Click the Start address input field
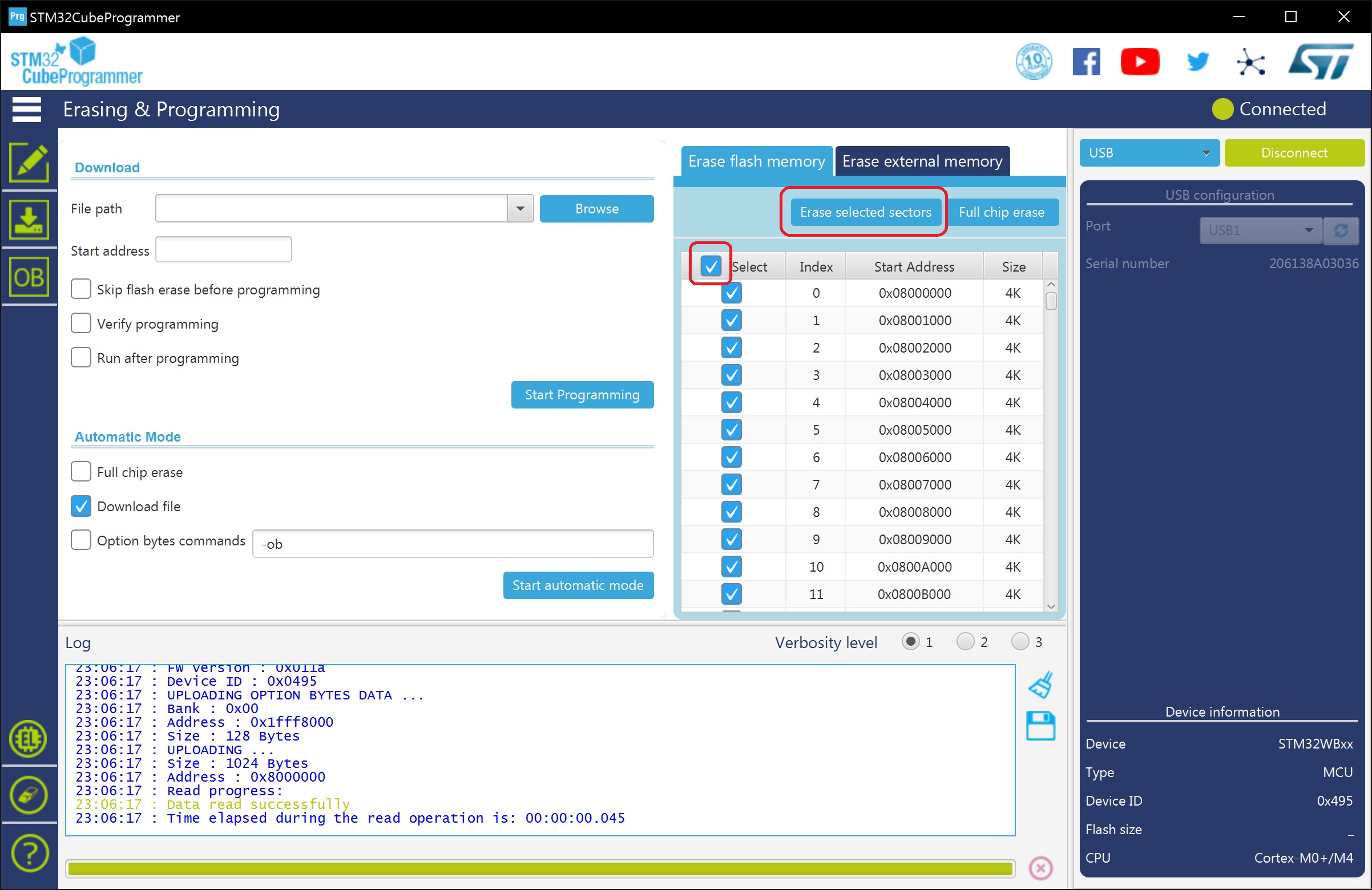This screenshot has width=1372, height=890. tap(224, 250)
